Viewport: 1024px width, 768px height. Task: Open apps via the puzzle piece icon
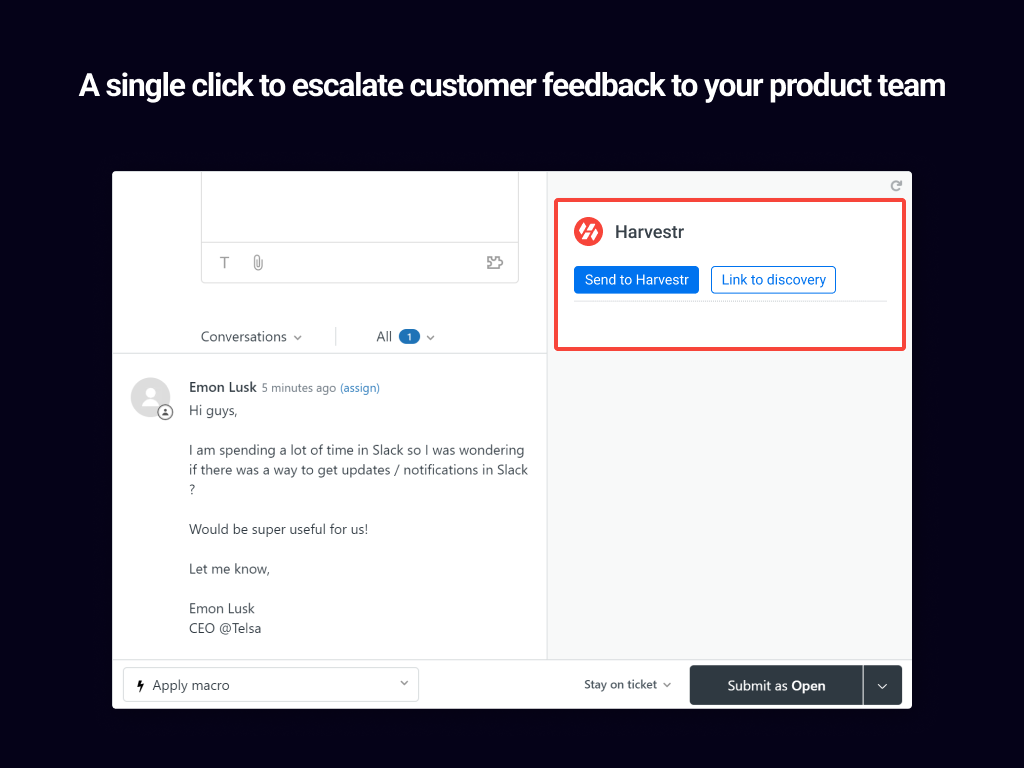tap(494, 263)
